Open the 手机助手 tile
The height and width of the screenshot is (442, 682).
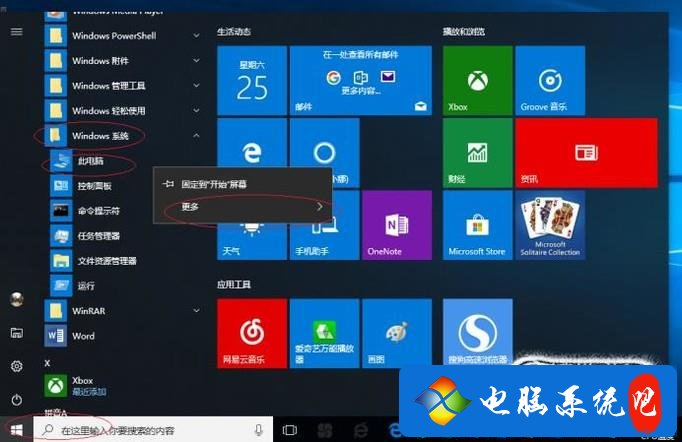coord(324,239)
